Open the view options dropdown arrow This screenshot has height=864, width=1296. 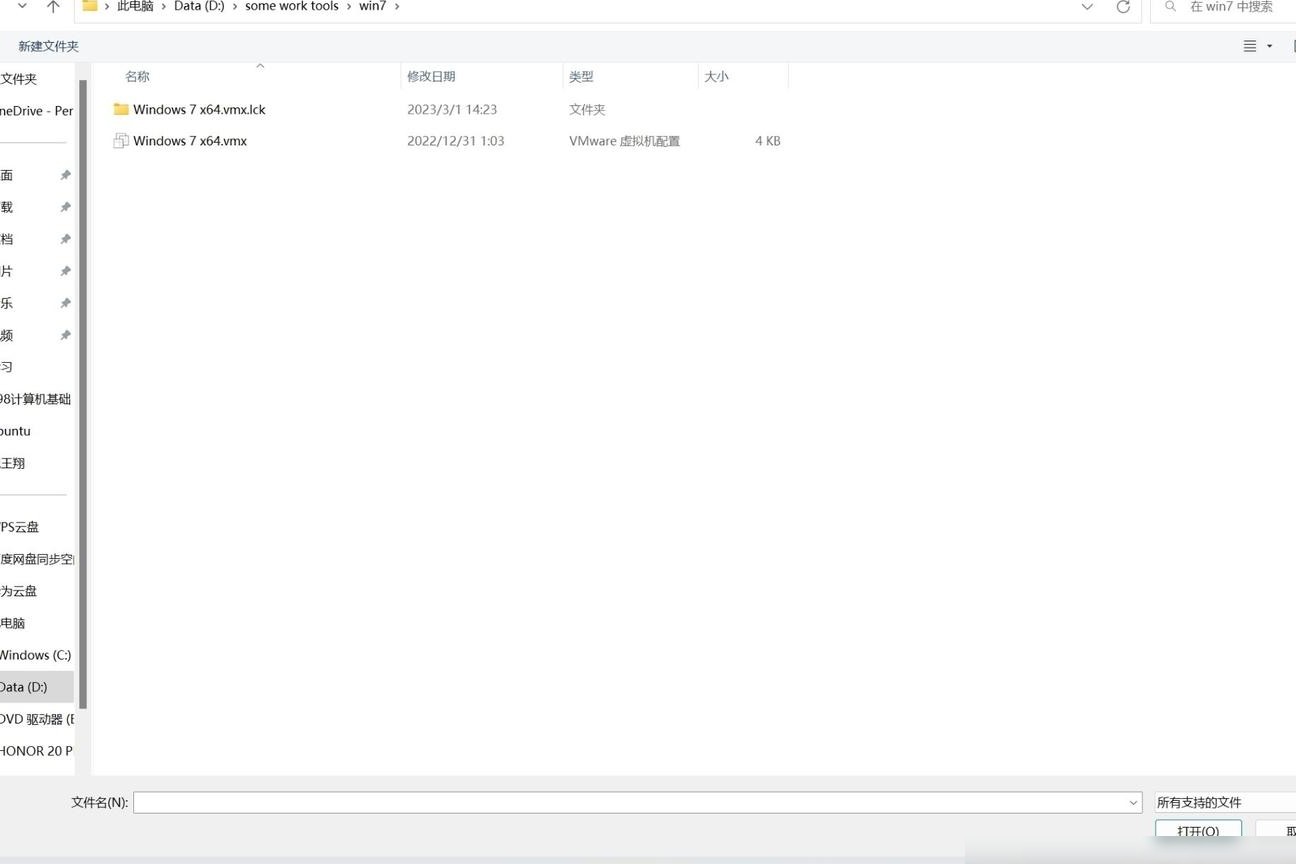point(1270,46)
